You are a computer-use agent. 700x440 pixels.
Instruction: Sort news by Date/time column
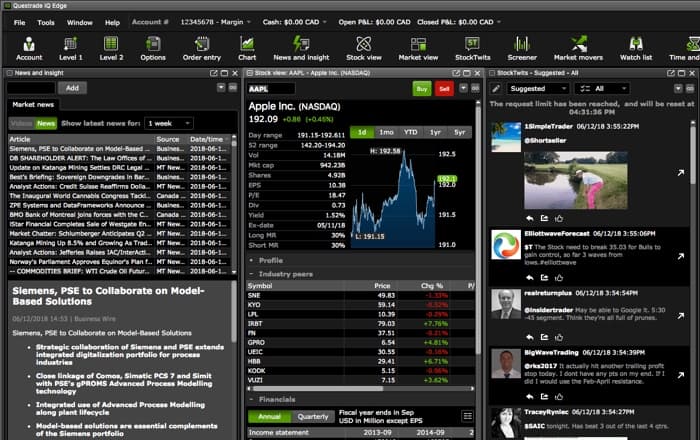pyautogui.click(x=209, y=139)
